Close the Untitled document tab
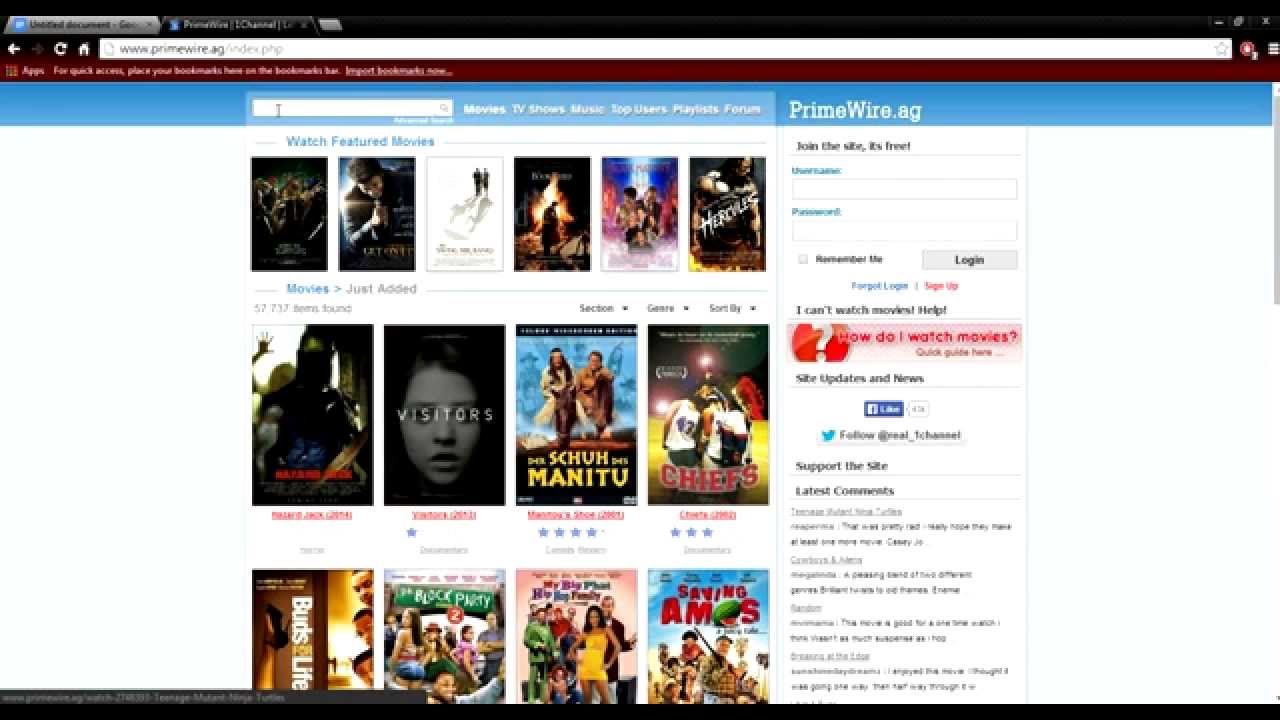The image size is (1280, 720). click(x=150, y=24)
